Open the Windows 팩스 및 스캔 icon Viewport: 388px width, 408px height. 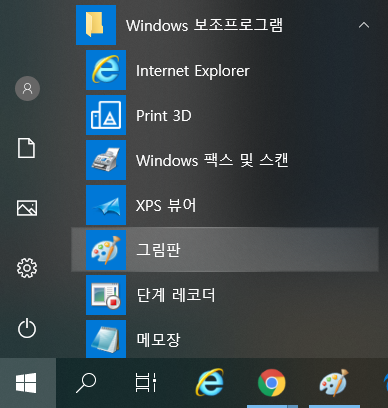(x=106, y=160)
